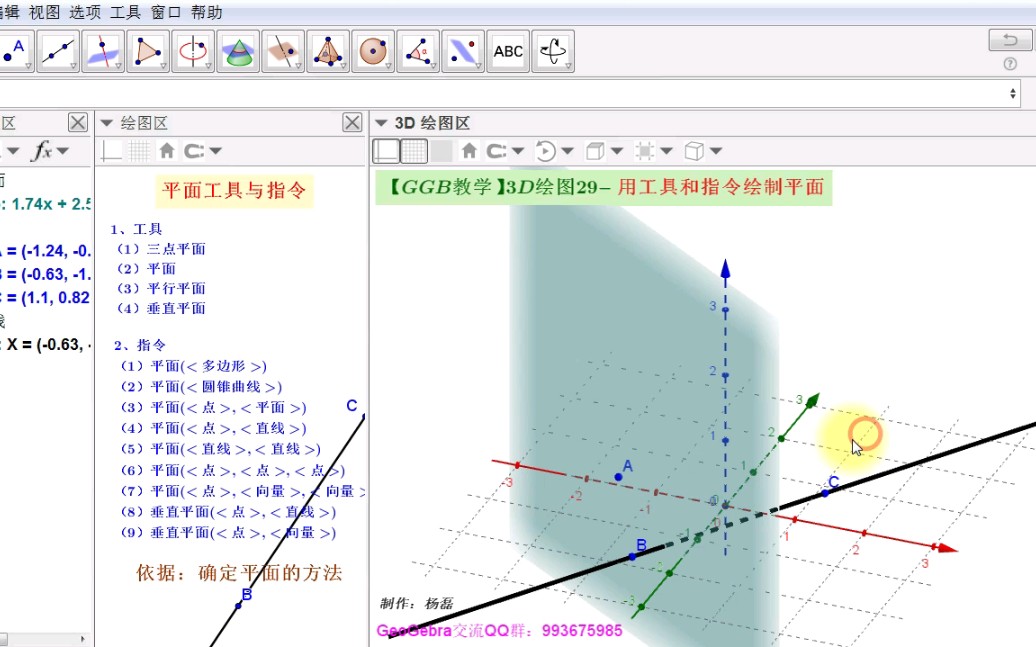Image resolution: width=1036 pixels, height=647 pixels.
Task: Toggle the axes display in the 3D view
Action: 388,150
